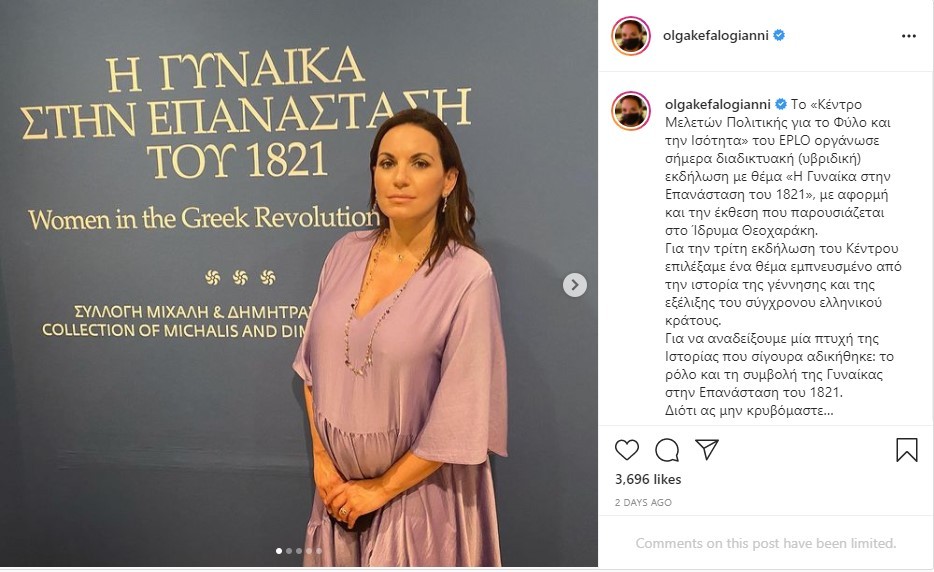Share the post via paper plane icon
The height and width of the screenshot is (572, 934).
point(707,449)
